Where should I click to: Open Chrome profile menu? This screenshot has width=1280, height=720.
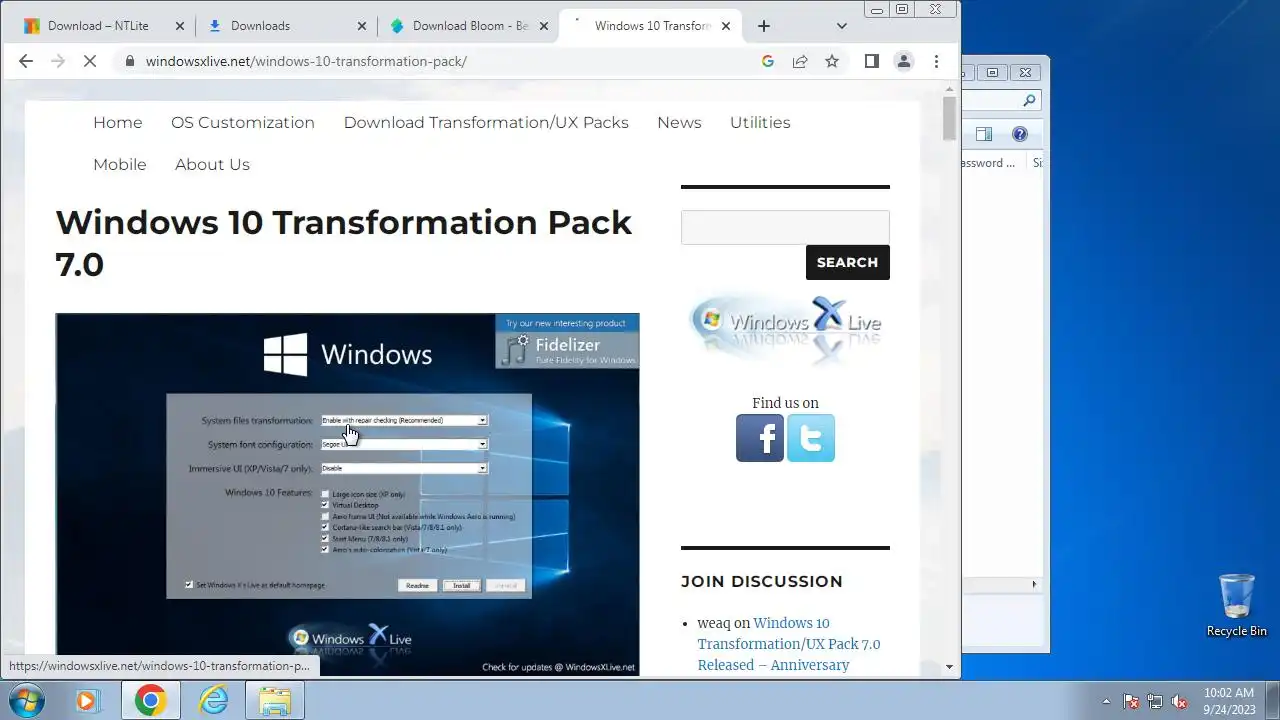click(904, 61)
